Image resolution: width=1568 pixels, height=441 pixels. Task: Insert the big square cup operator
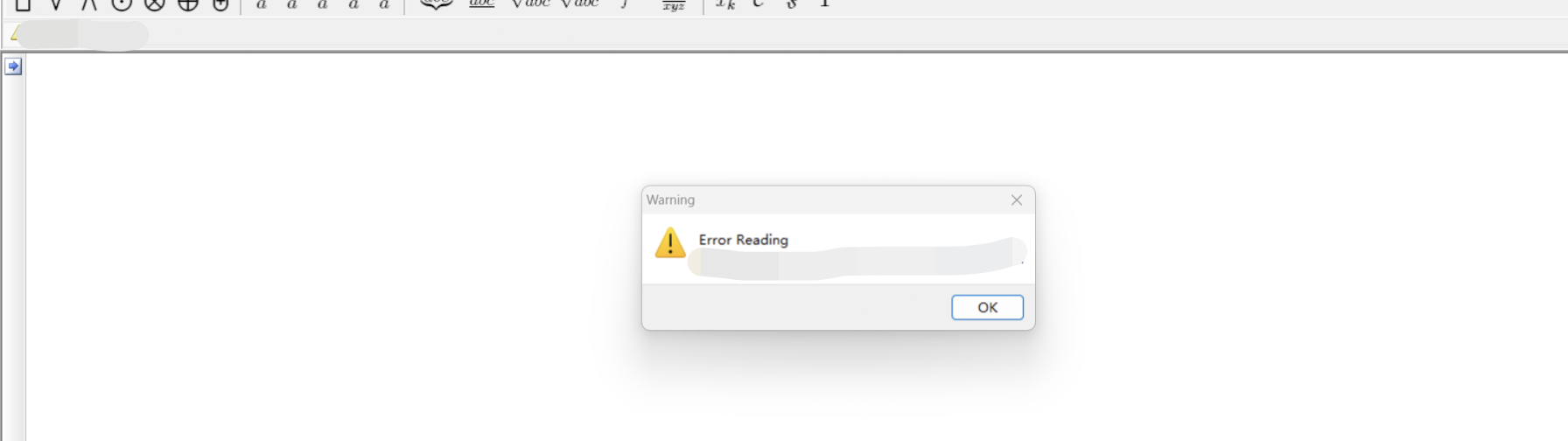click(x=24, y=4)
